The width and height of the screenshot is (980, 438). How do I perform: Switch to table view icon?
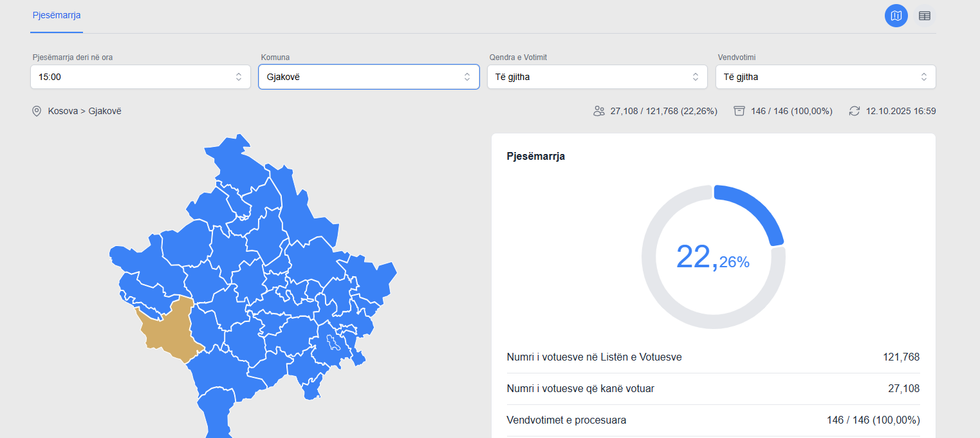point(925,16)
